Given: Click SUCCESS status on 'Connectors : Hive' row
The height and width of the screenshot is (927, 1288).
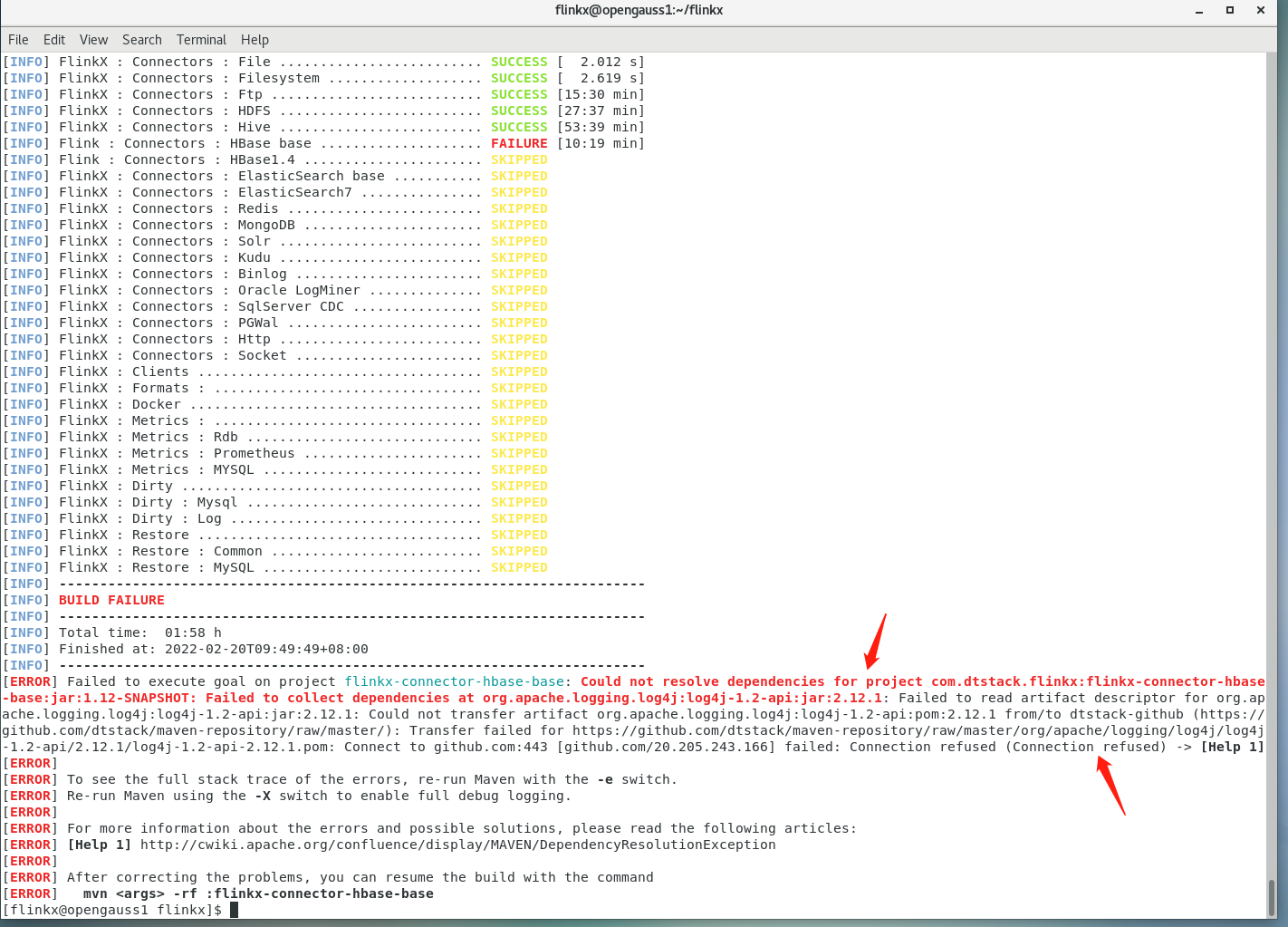Looking at the screenshot, I should point(519,127).
